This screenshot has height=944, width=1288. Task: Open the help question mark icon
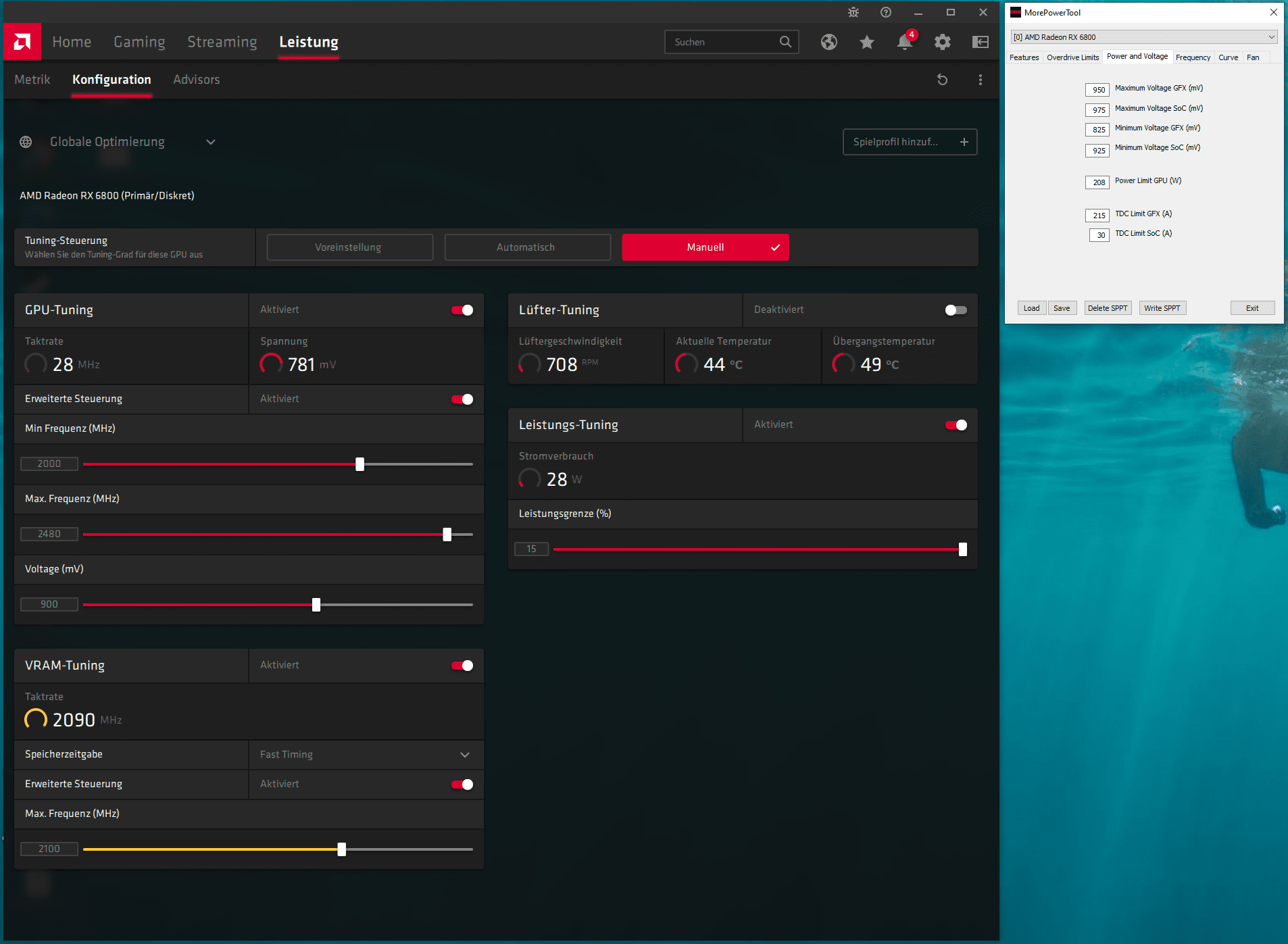point(886,12)
